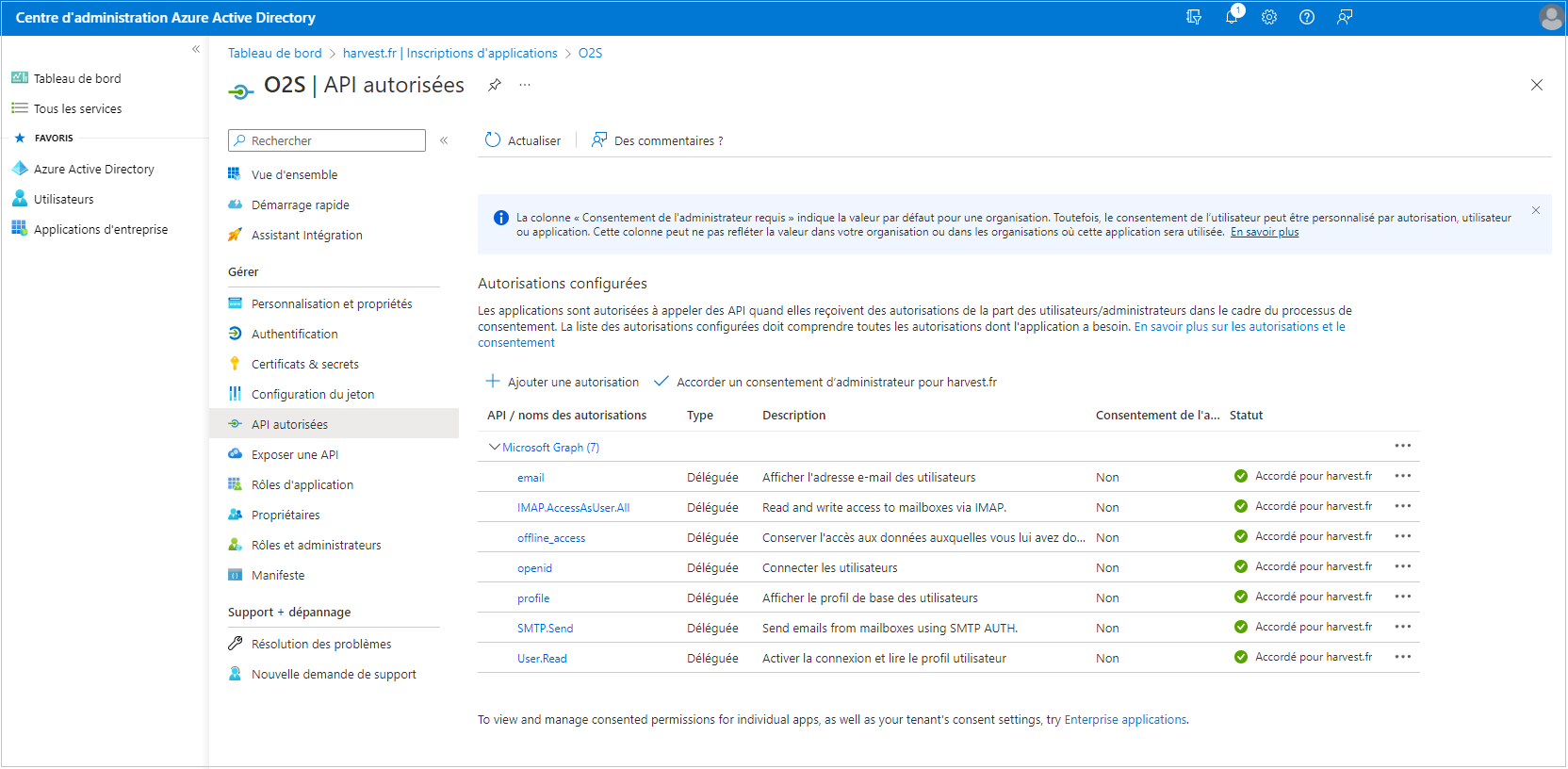This screenshot has width=1568, height=769.
Task: Open the portal settings gear
Action: (x=1269, y=17)
